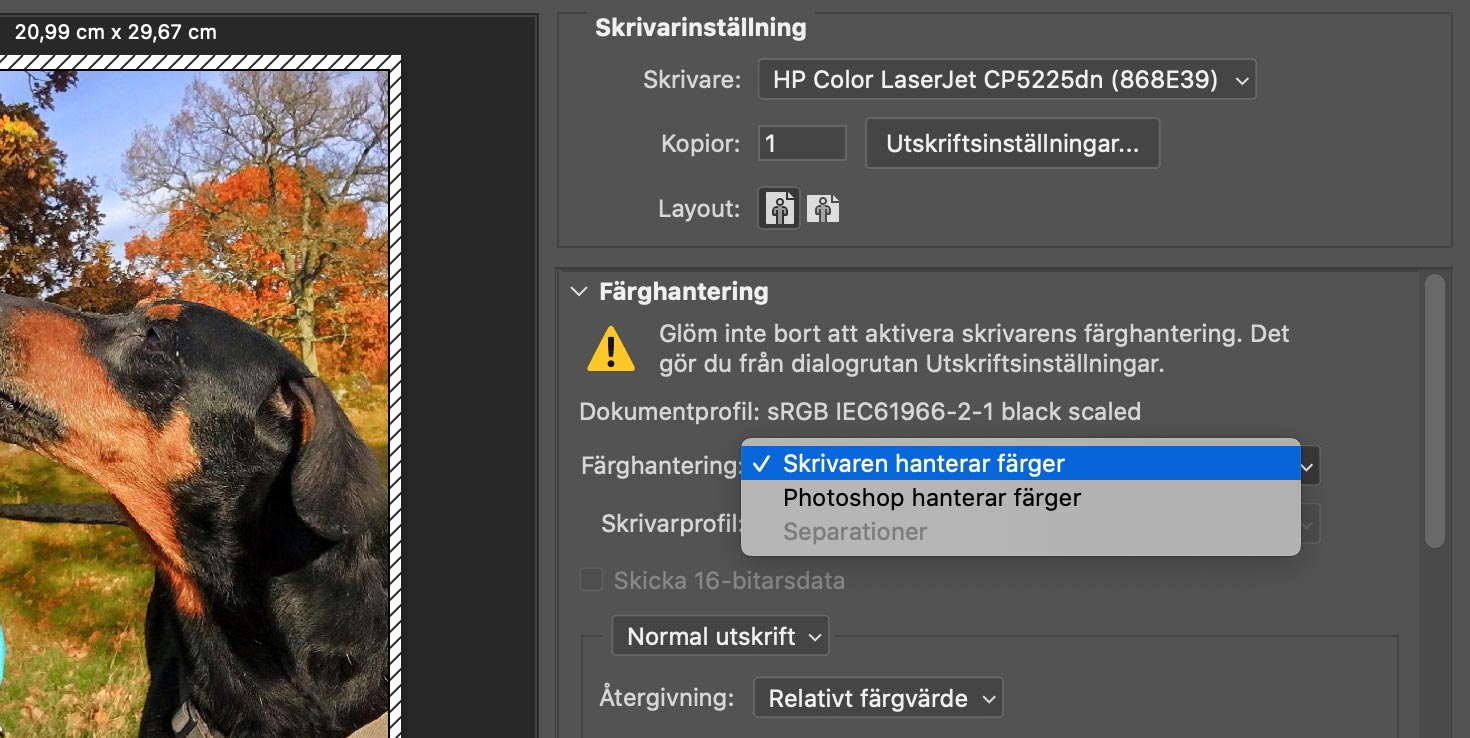Click the paper size 20,99 cm label
The image size is (1470, 738).
click(116, 32)
